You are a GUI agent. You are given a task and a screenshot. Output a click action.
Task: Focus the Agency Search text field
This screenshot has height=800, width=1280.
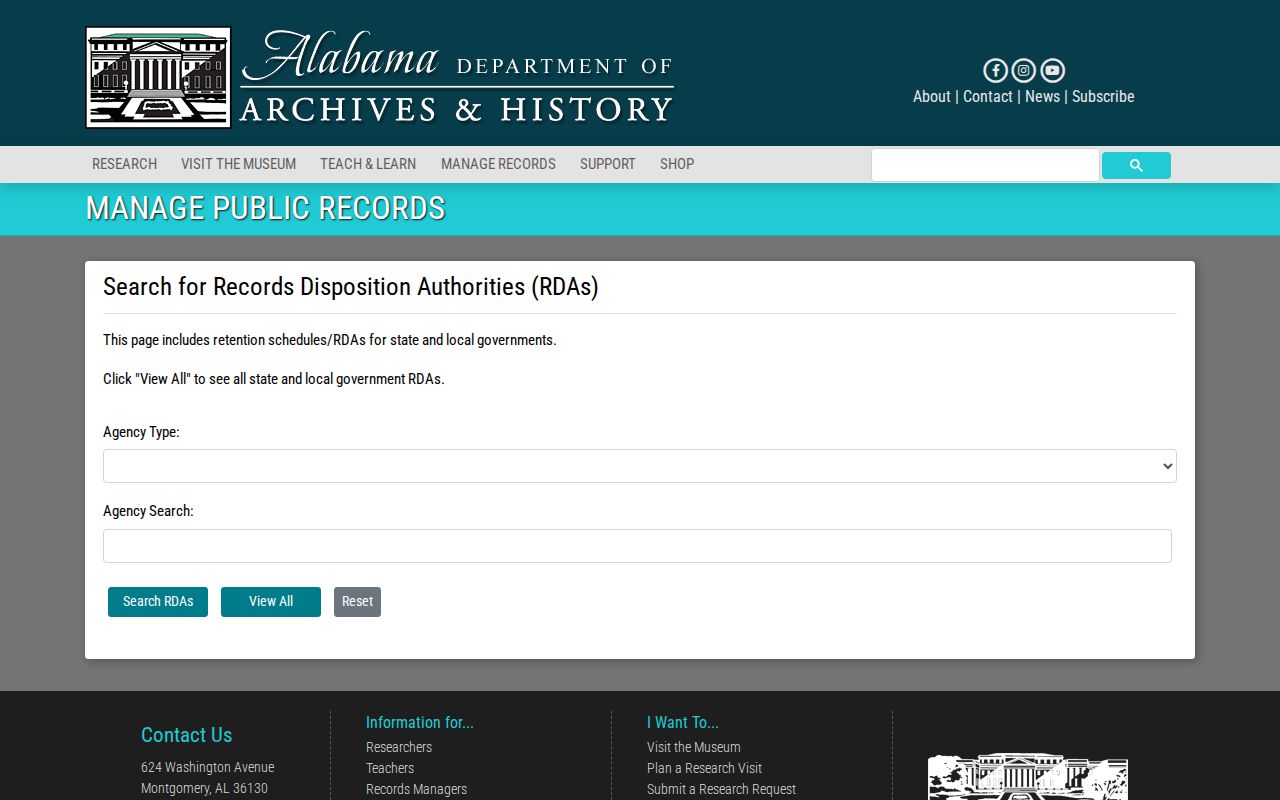click(637, 546)
